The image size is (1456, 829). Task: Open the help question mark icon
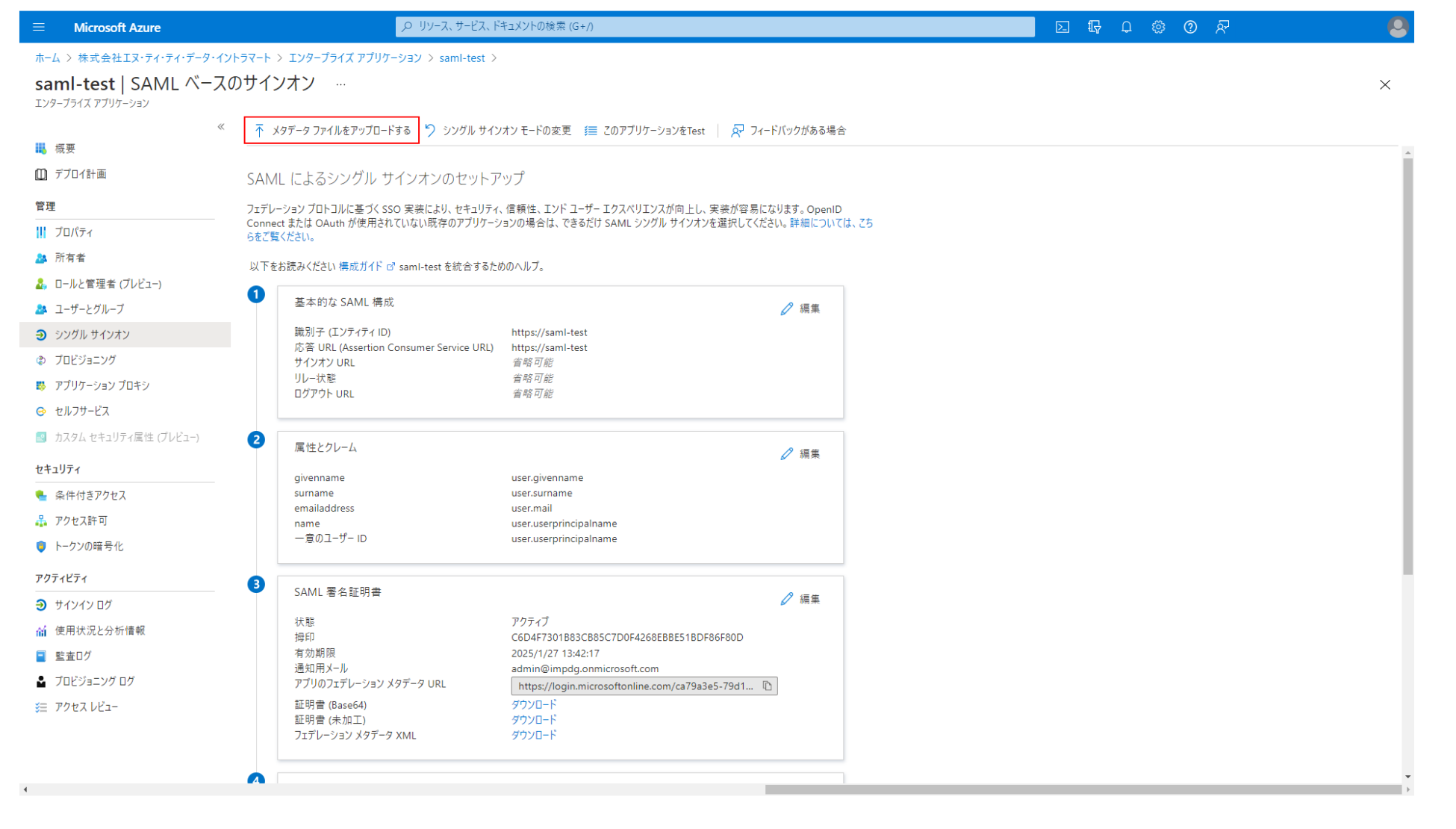(x=1190, y=27)
